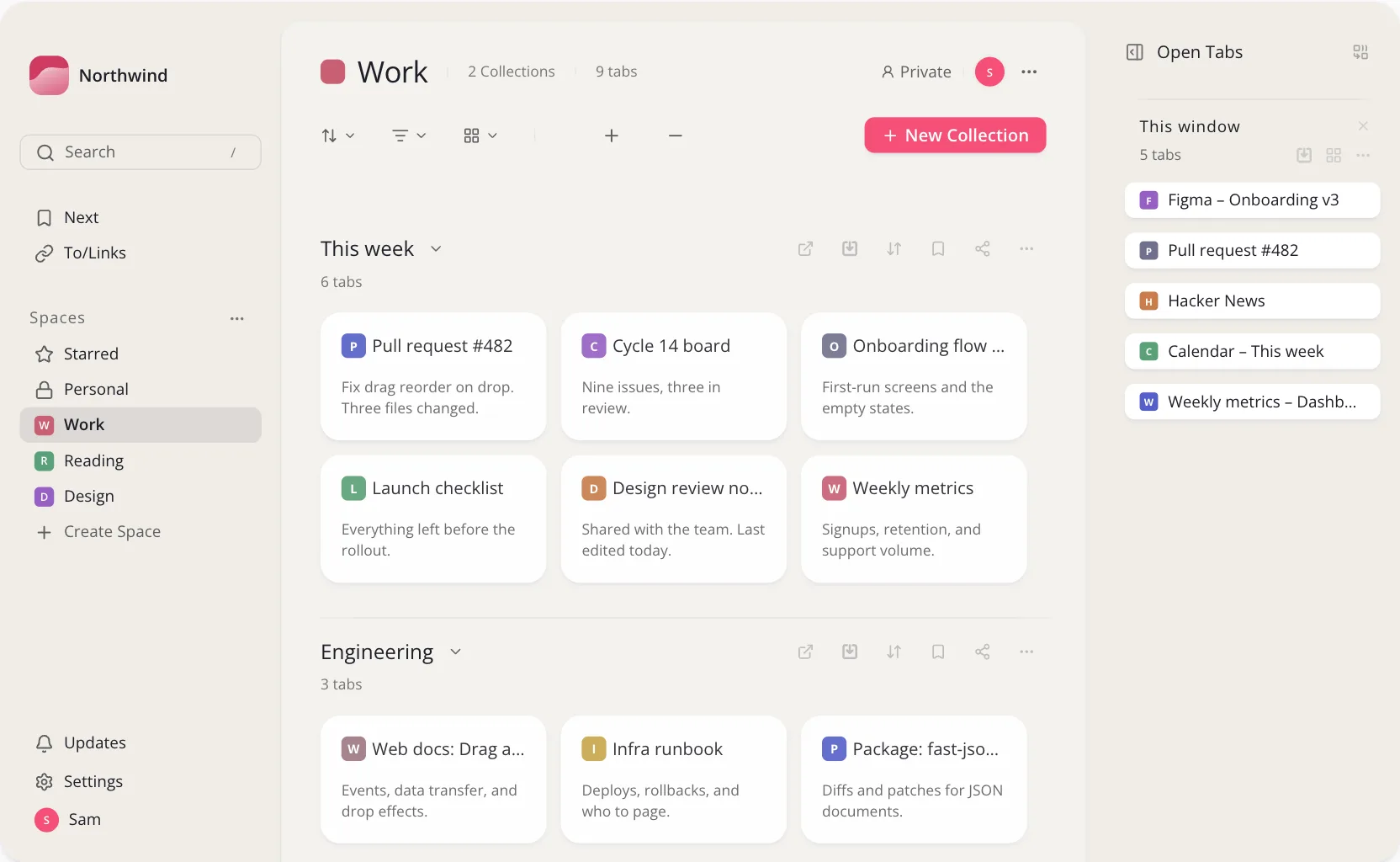Click Create Space in sidebar
The image size is (1400, 862).
pos(141,531)
